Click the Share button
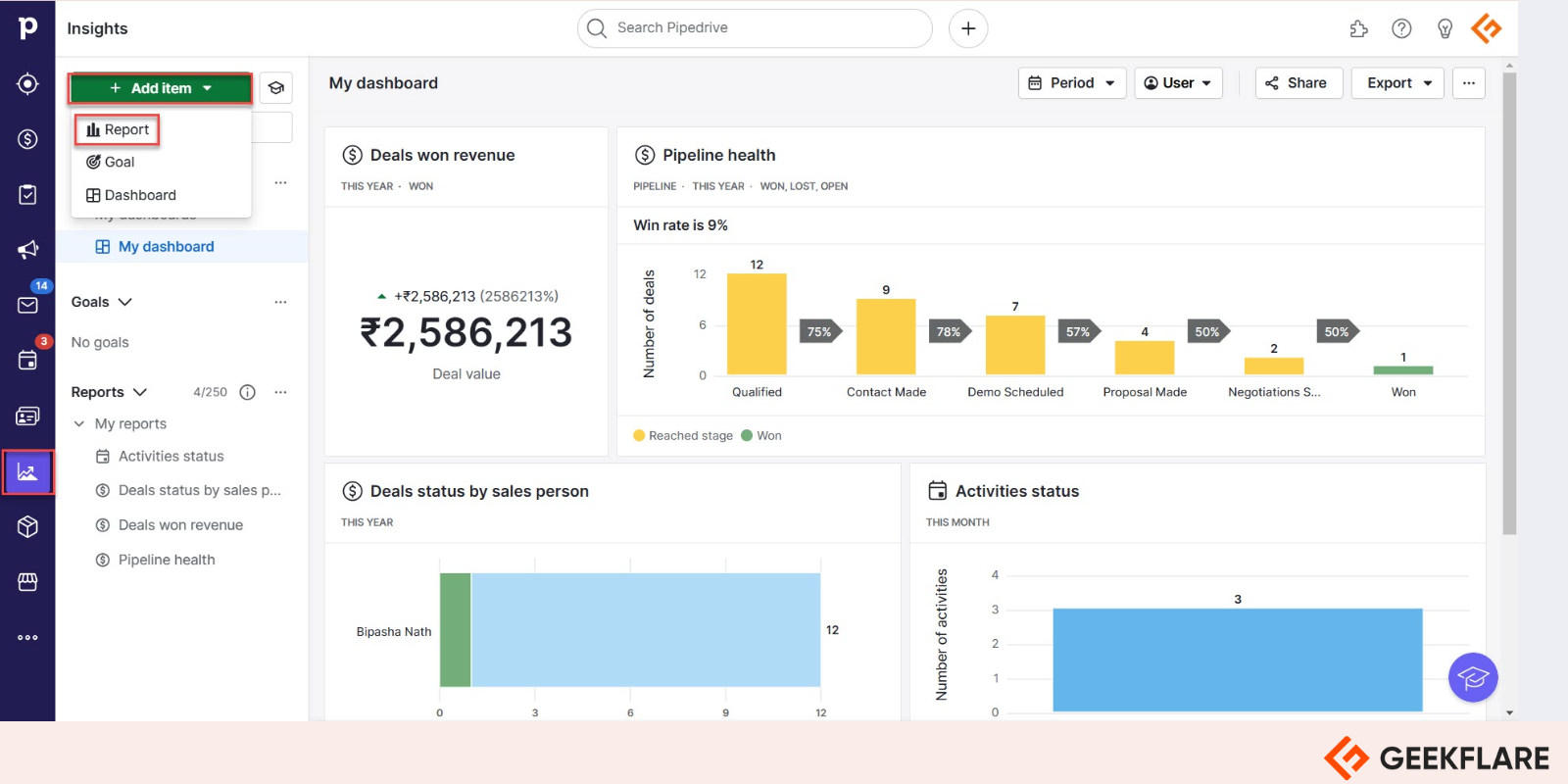The width and height of the screenshot is (1568, 784). click(1298, 83)
